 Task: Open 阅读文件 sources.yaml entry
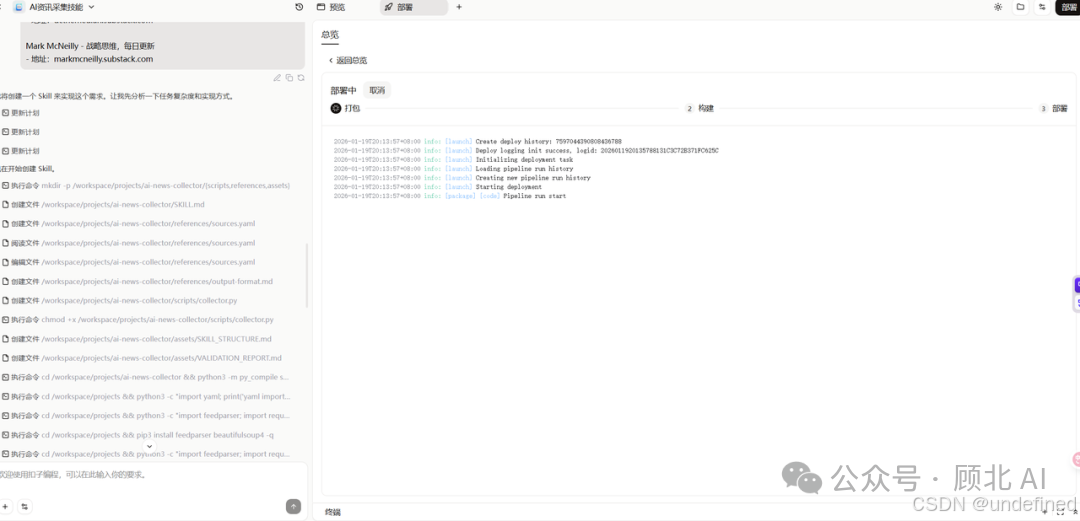pyautogui.click(x=129, y=243)
